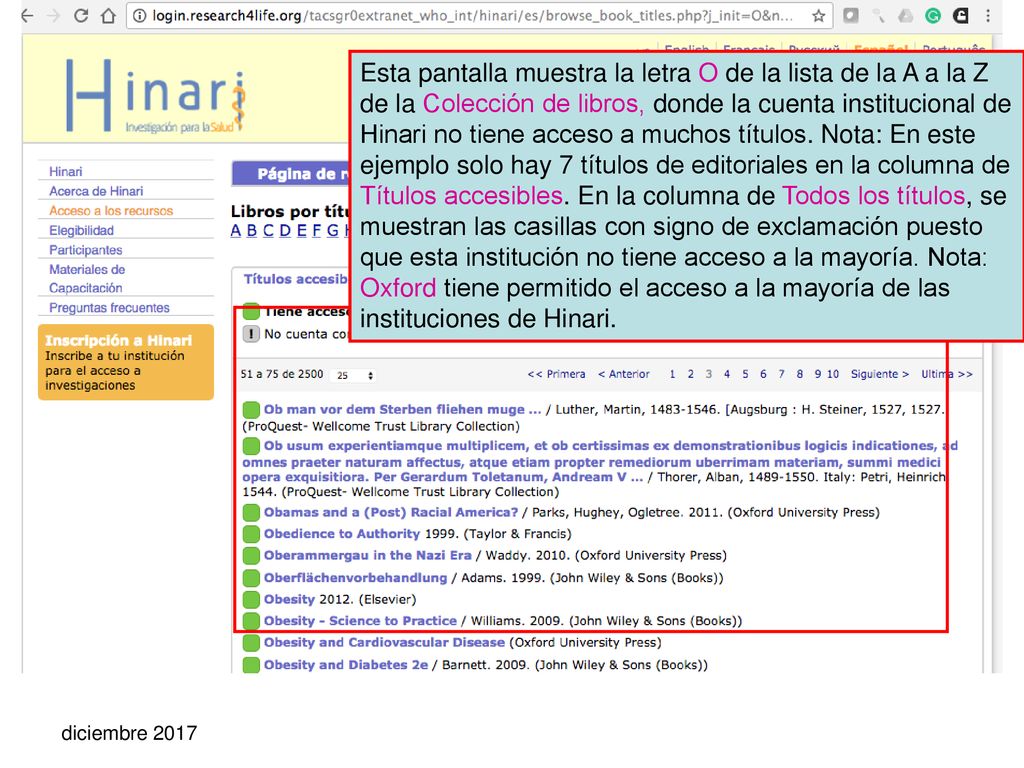1024x768 pixels.
Task: Click green icon beside Obesity and Cardiovascular Disease
Action: point(251,643)
